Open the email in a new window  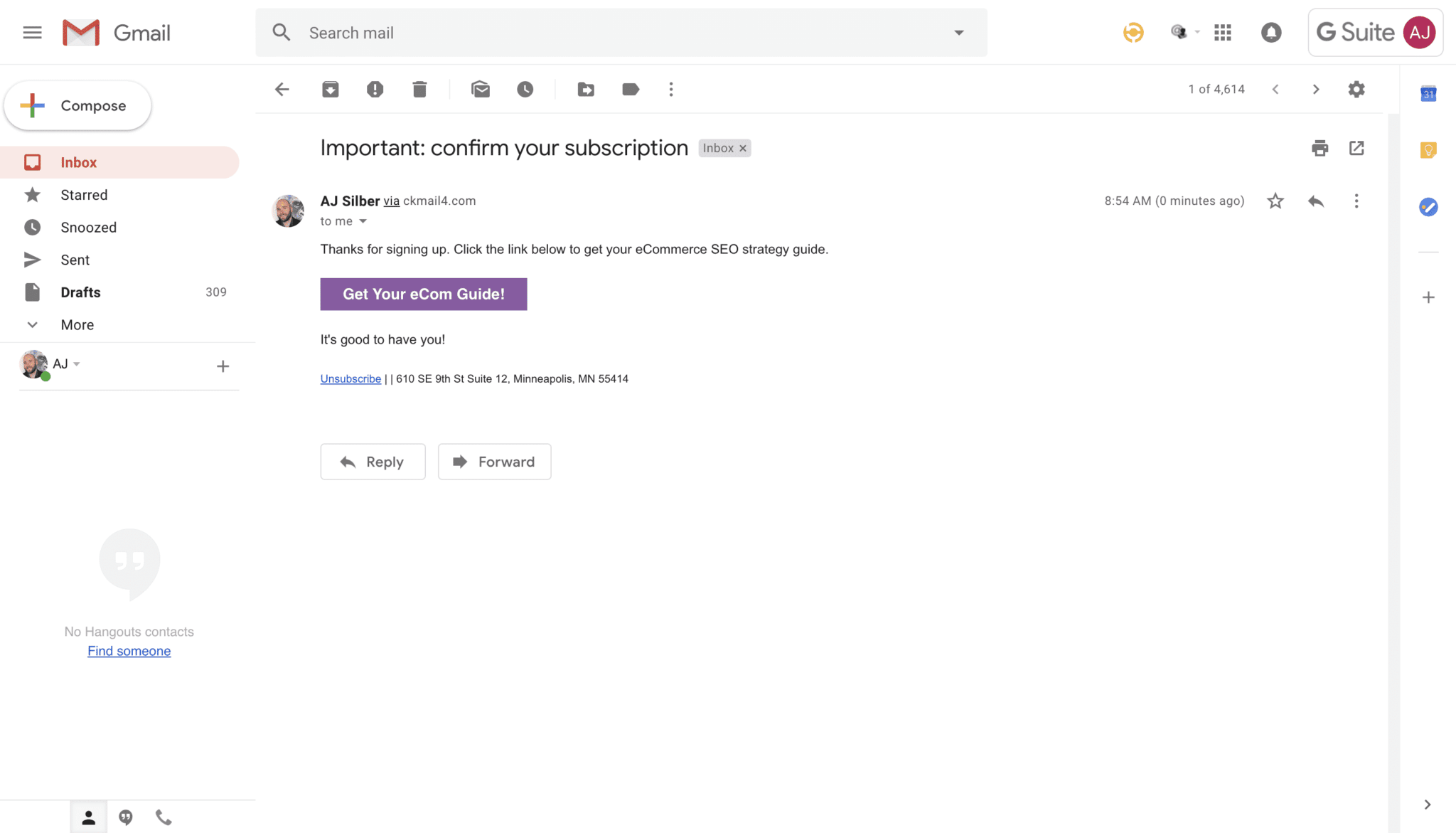click(x=1356, y=148)
